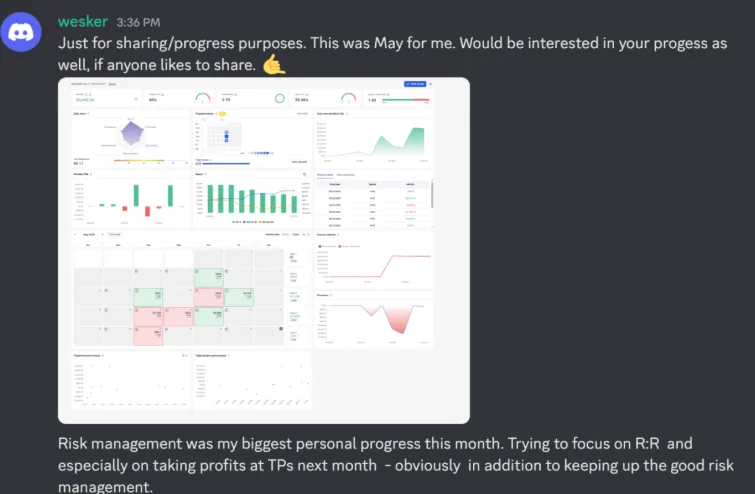The image size is (755, 494).
Task: Select the first tab above trades table
Action: [325, 175]
